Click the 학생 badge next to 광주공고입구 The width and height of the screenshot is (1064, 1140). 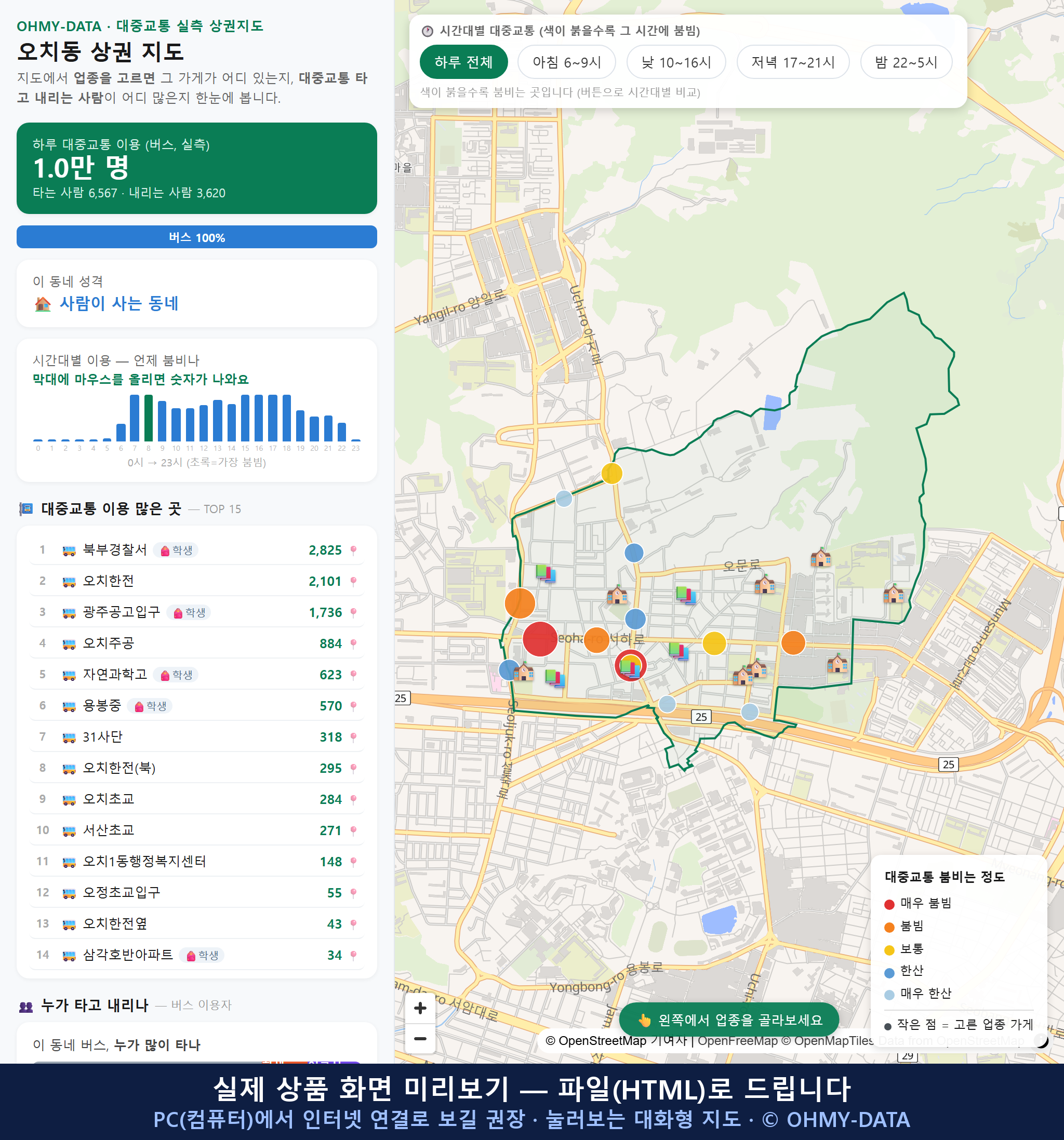(x=189, y=612)
